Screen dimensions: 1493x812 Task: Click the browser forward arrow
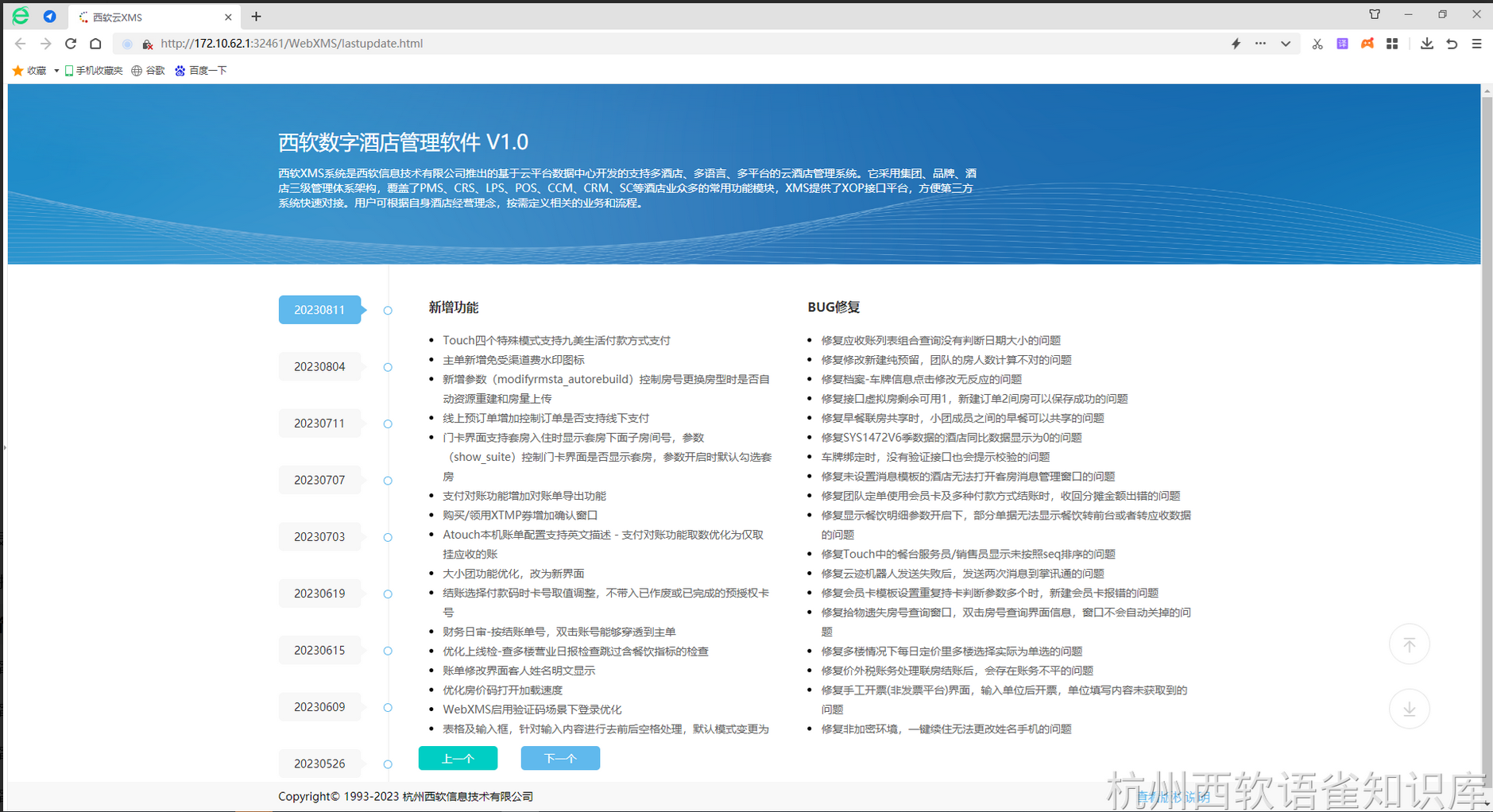(x=46, y=44)
